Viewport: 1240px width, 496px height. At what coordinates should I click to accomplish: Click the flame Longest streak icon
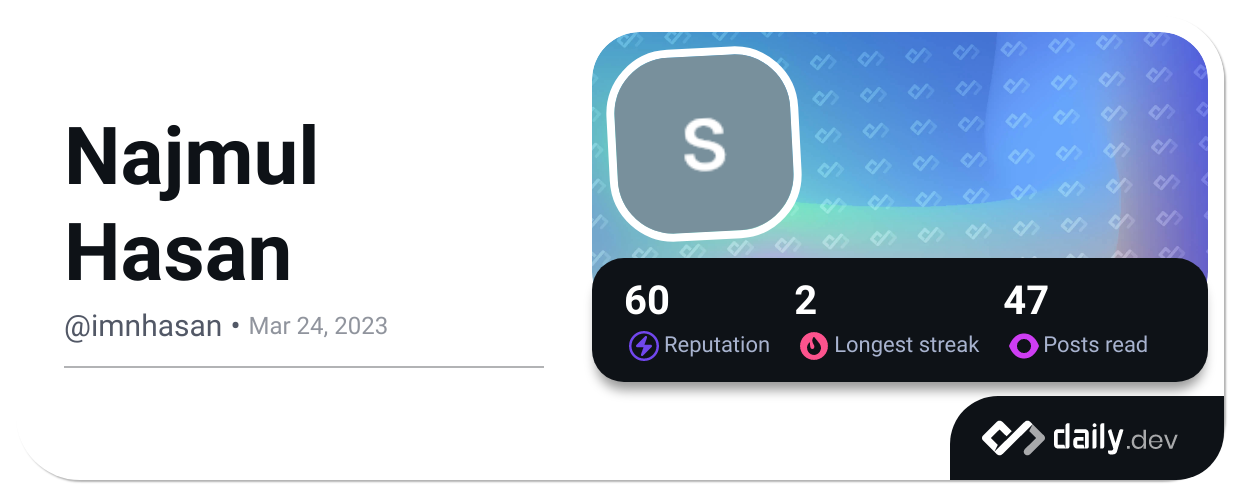point(813,346)
